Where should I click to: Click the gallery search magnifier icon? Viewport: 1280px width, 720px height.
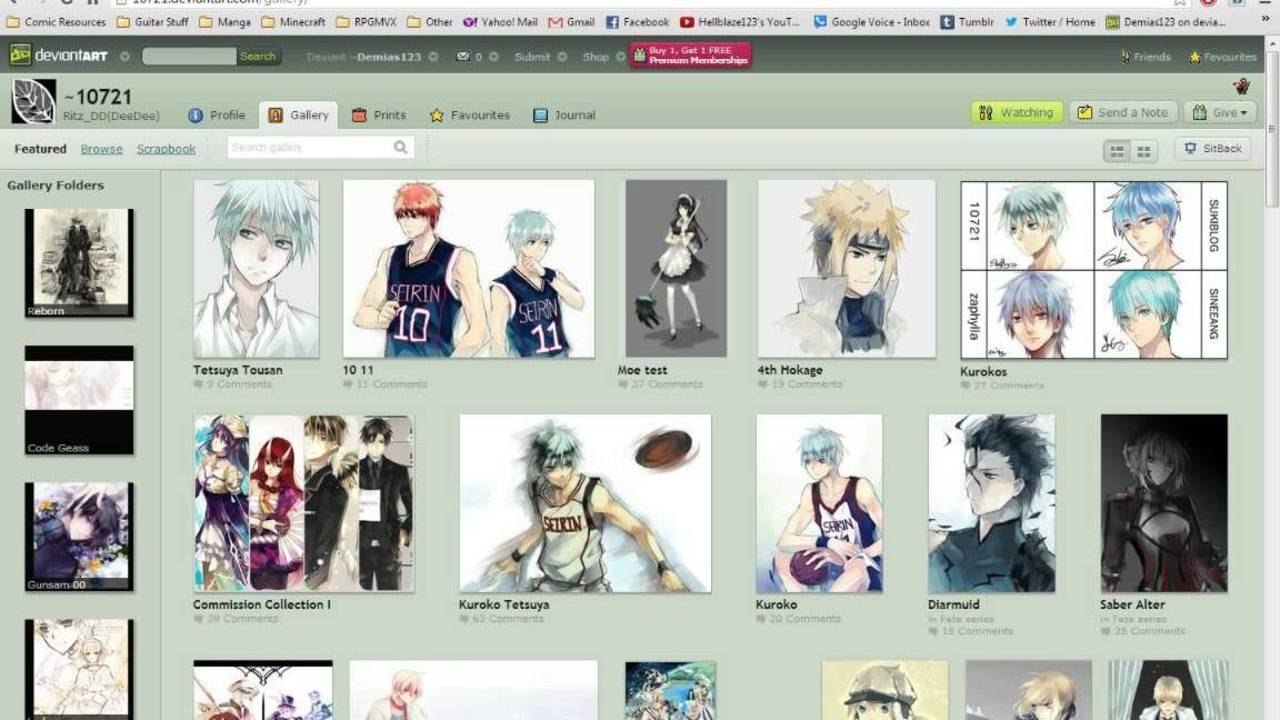401,148
